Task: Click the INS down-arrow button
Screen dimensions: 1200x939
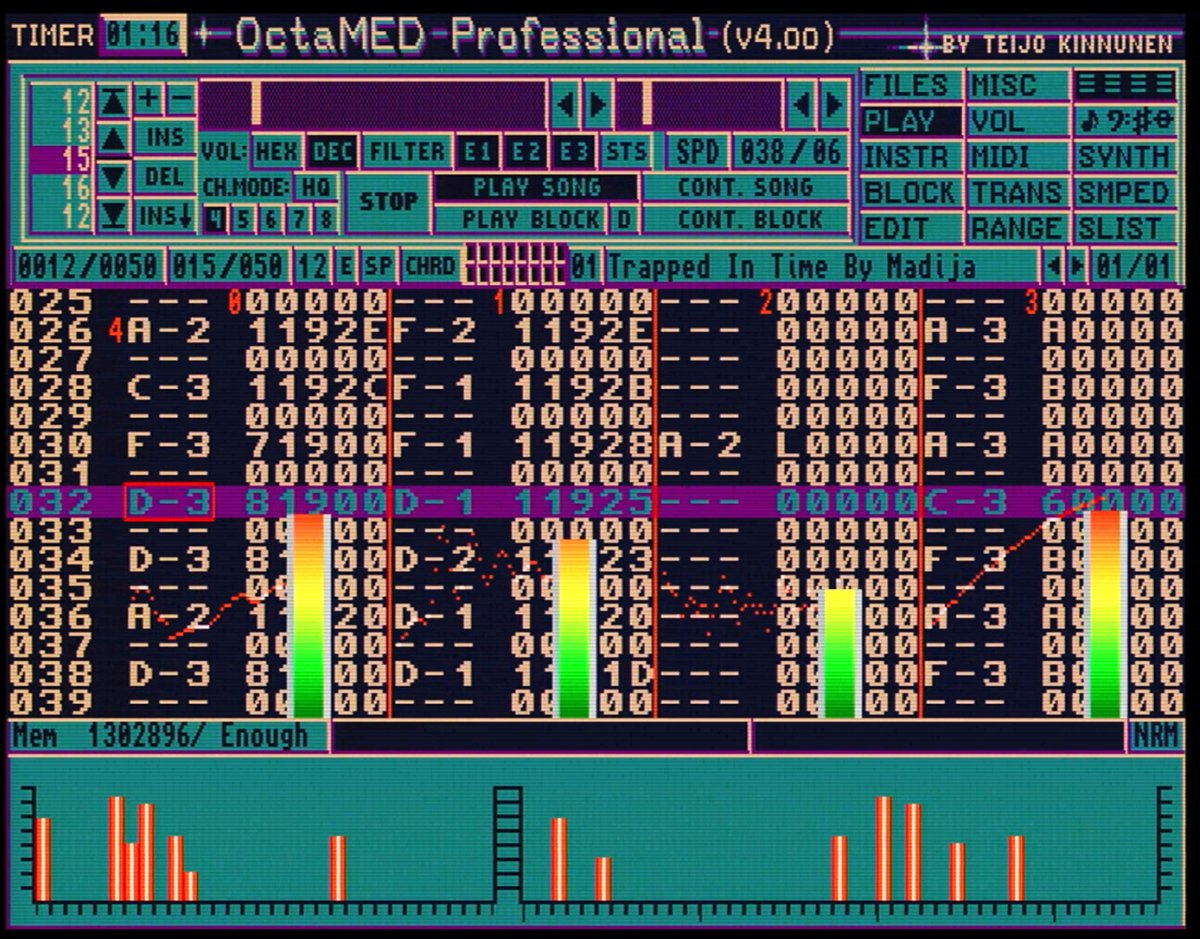Action: (165, 215)
